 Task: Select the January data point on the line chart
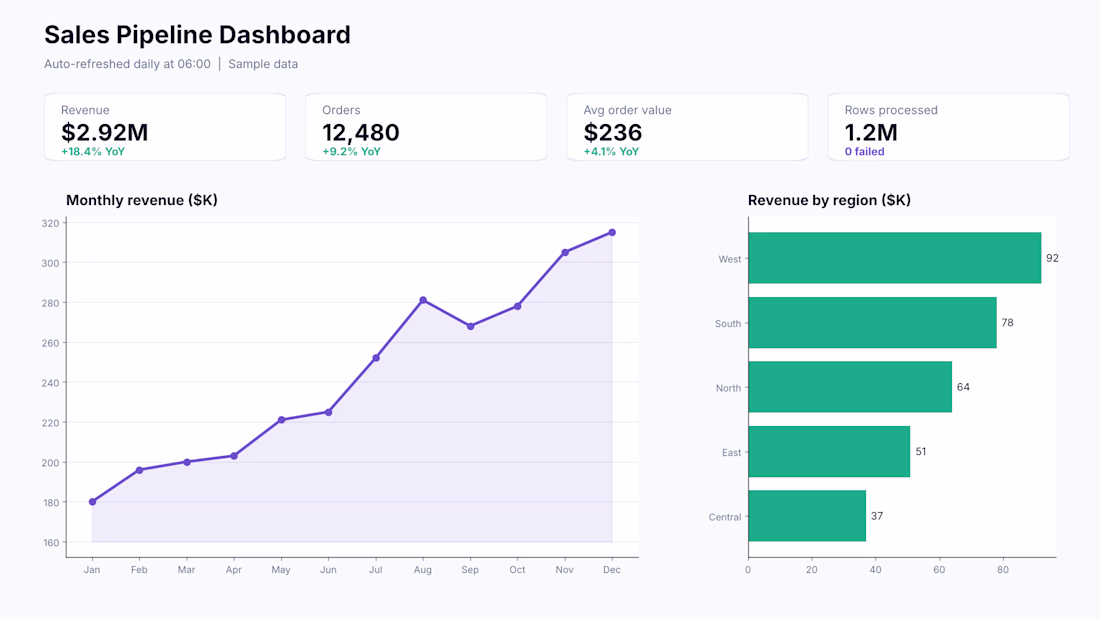[x=93, y=502]
